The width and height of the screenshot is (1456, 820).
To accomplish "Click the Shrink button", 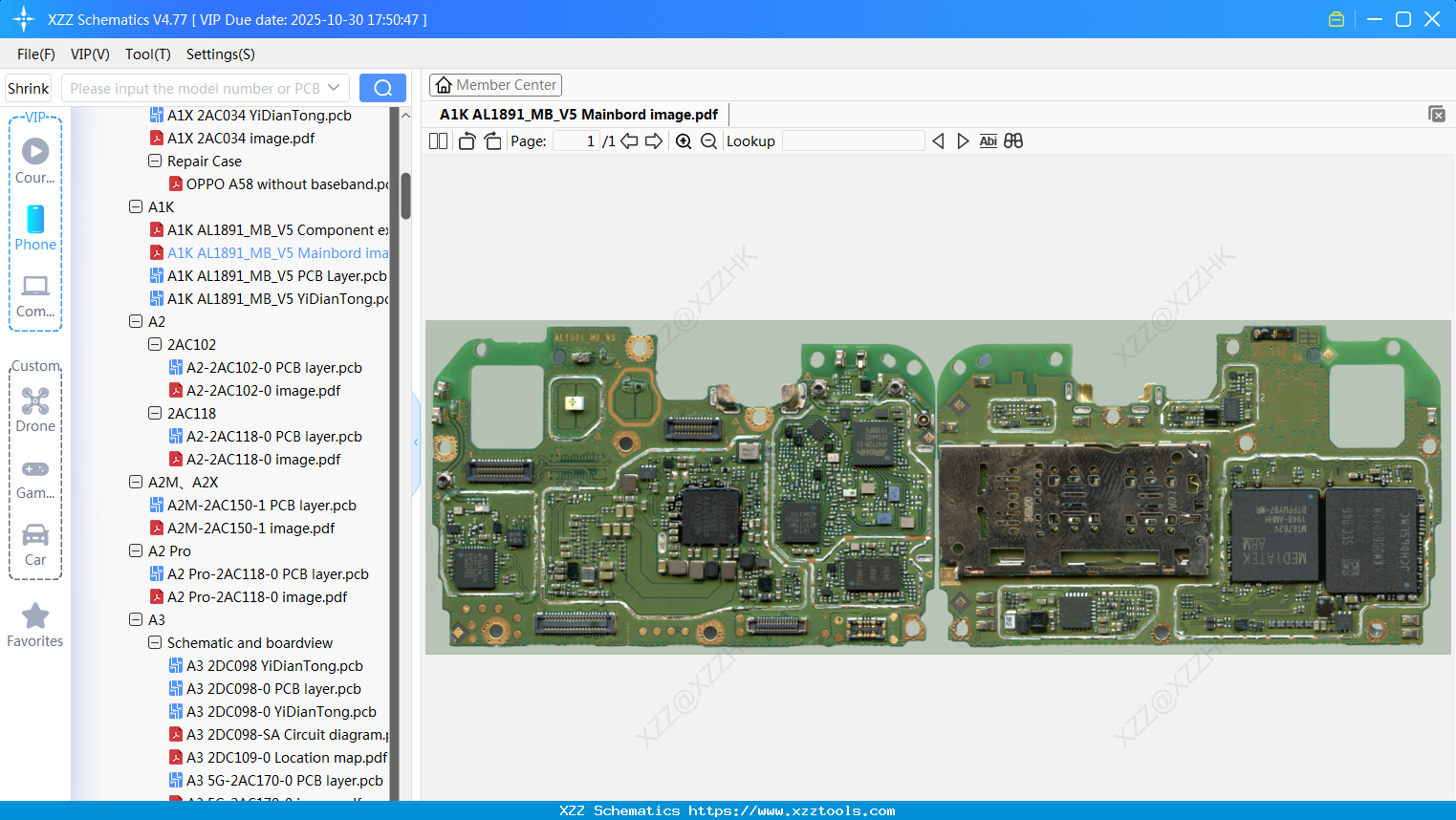I will pos(29,88).
